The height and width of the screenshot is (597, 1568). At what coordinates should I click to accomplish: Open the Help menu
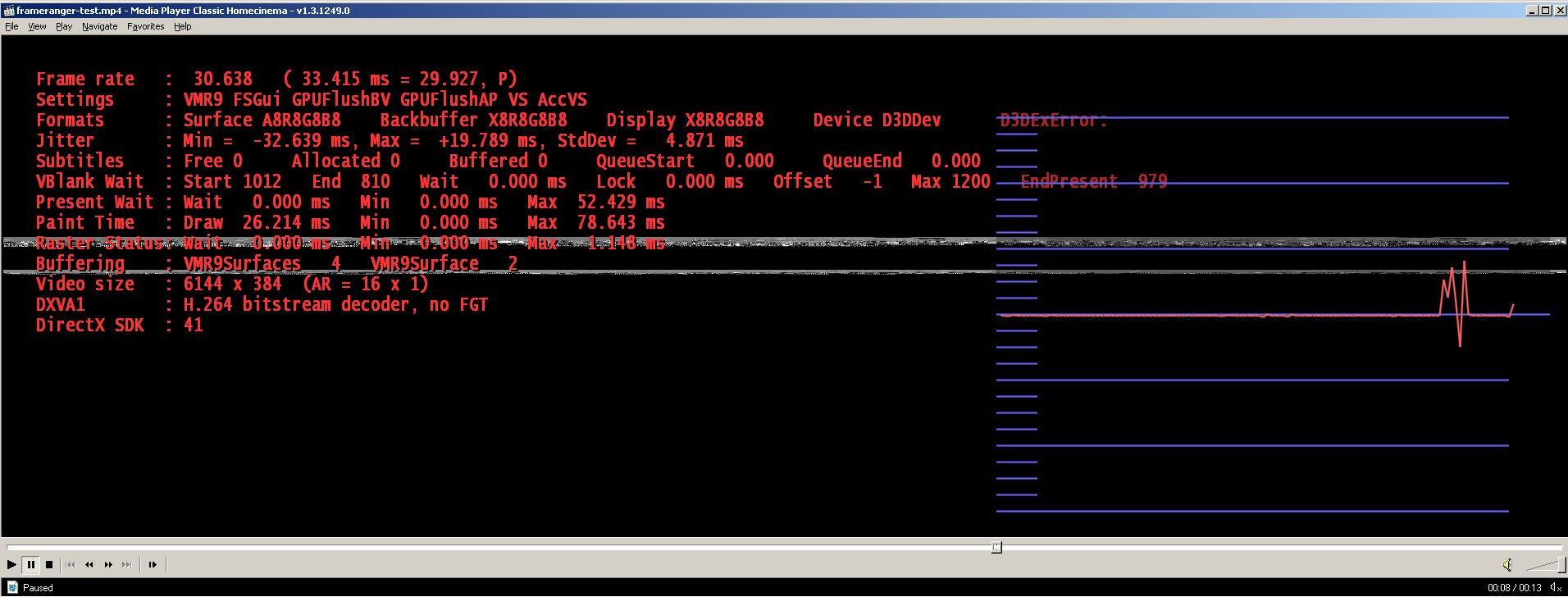point(182,26)
